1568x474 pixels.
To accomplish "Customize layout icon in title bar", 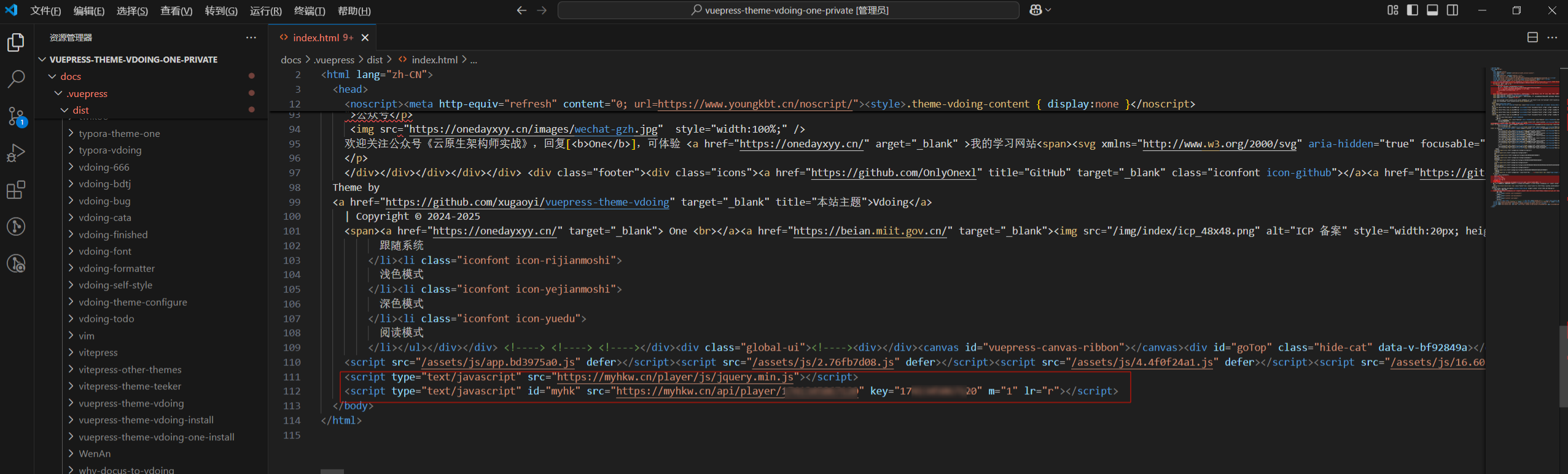I will pyautogui.click(x=1392, y=10).
